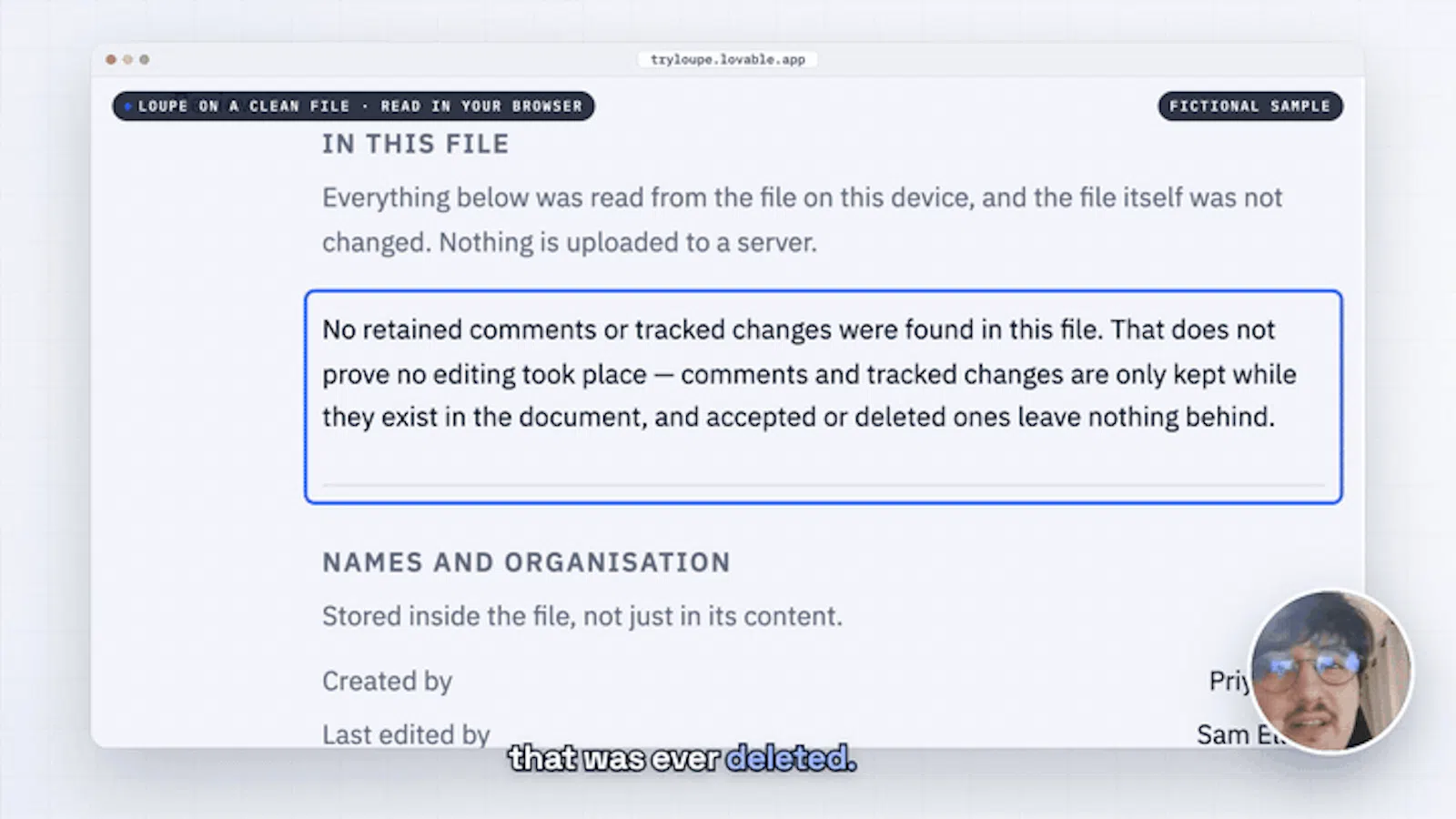Click 'Stored inside the file' description text
Screen dimensions: 1456x819
[582, 616]
